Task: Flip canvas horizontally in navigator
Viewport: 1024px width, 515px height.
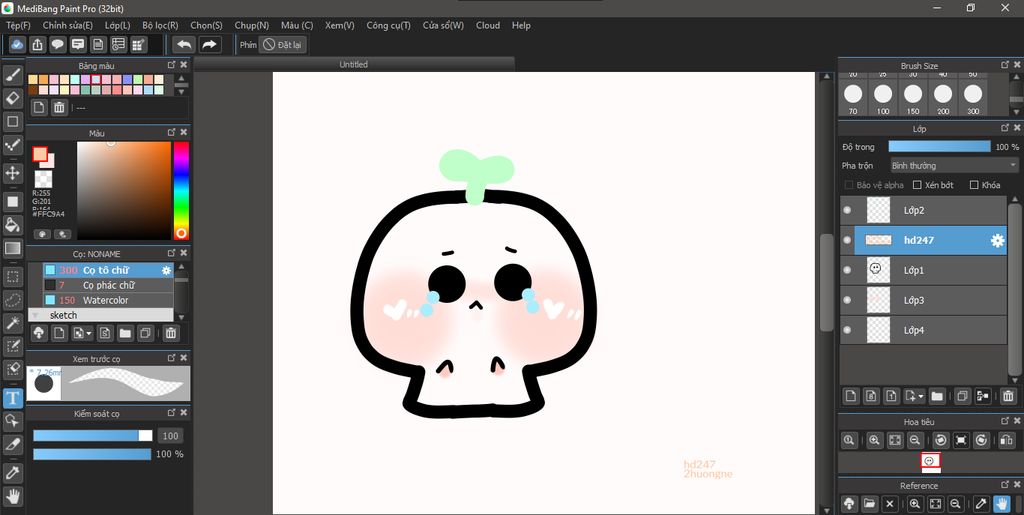Action: point(1006,441)
